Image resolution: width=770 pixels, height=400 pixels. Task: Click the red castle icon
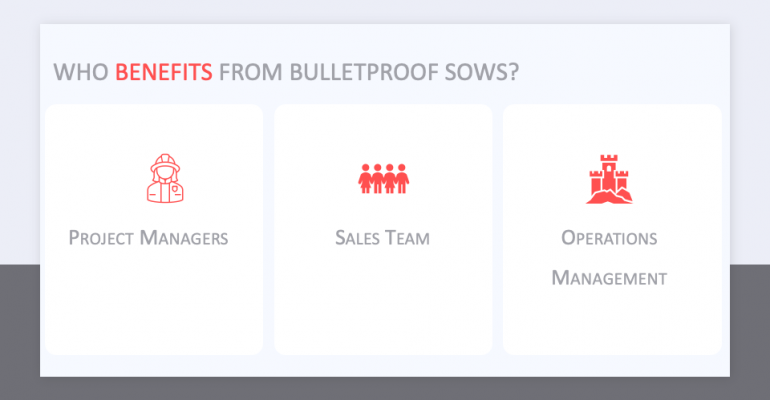(610, 180)
